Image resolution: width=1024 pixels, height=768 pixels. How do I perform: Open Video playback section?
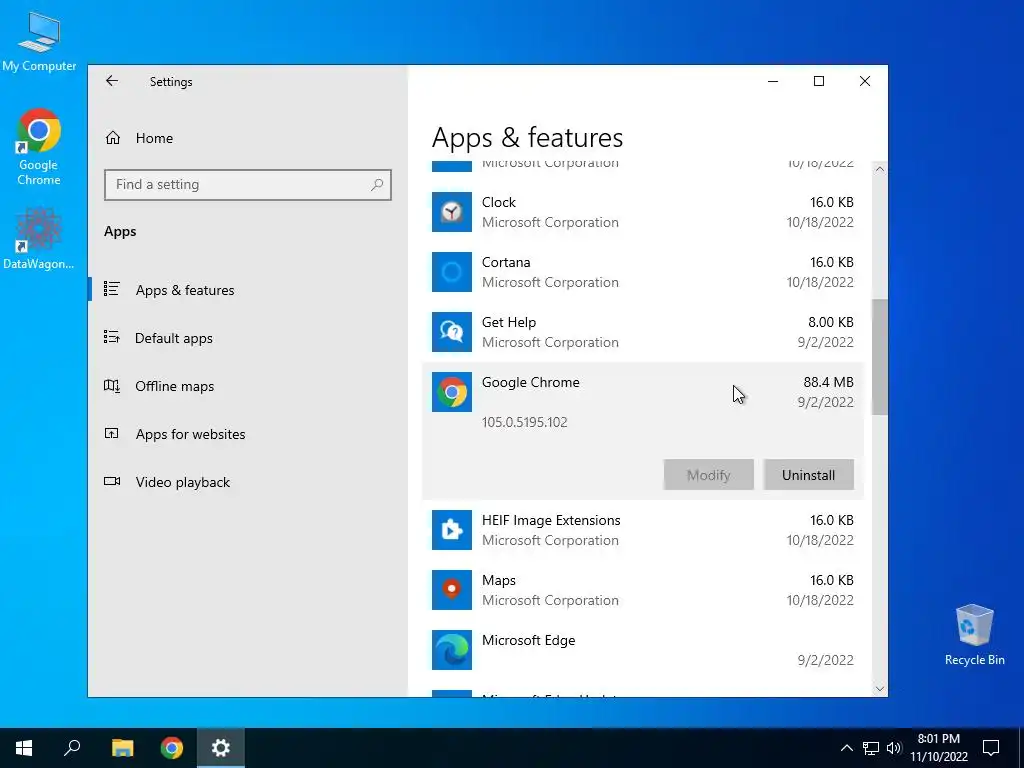coord(248,482)
